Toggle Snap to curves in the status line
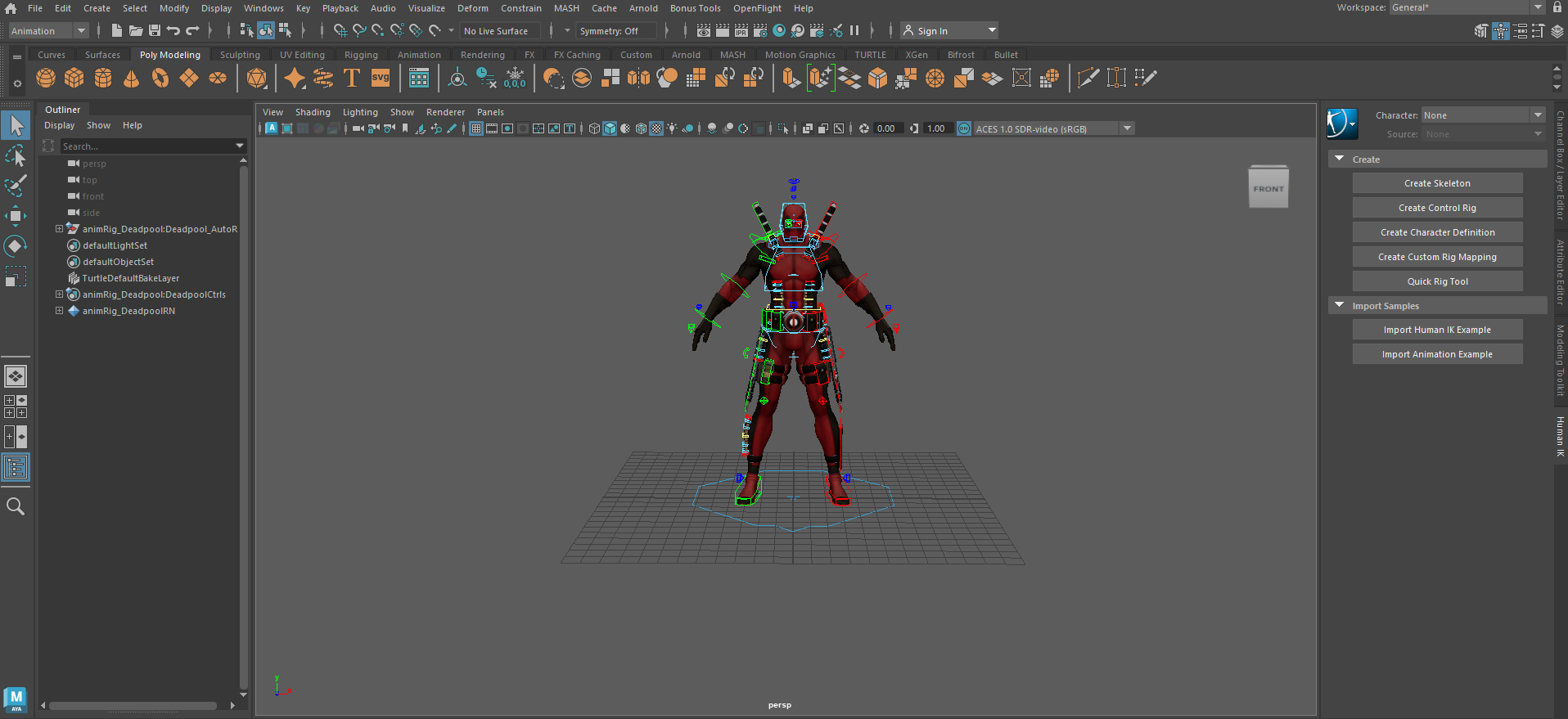Image resolution: width=1568 pixels, height=719 pixels. coord(359,31)
